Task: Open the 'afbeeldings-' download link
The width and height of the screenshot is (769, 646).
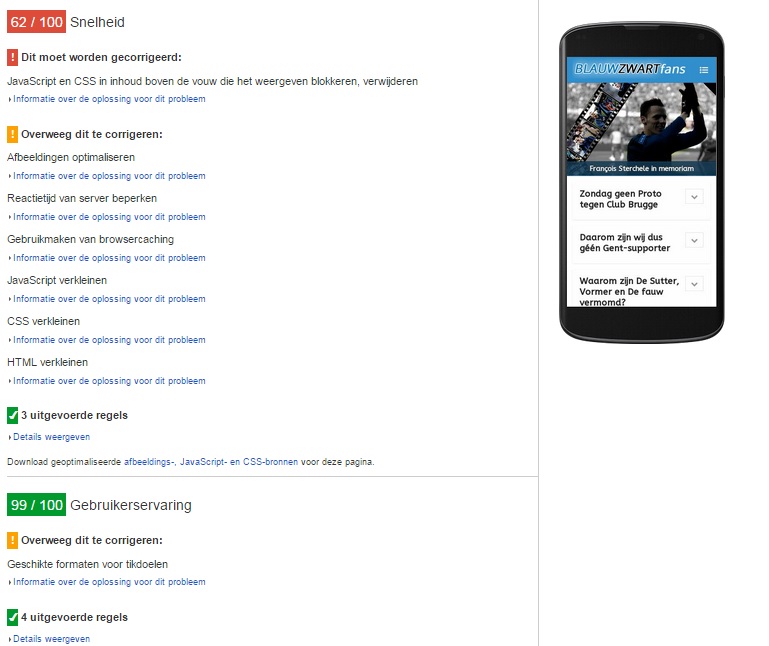Action: tap(150, 462)
